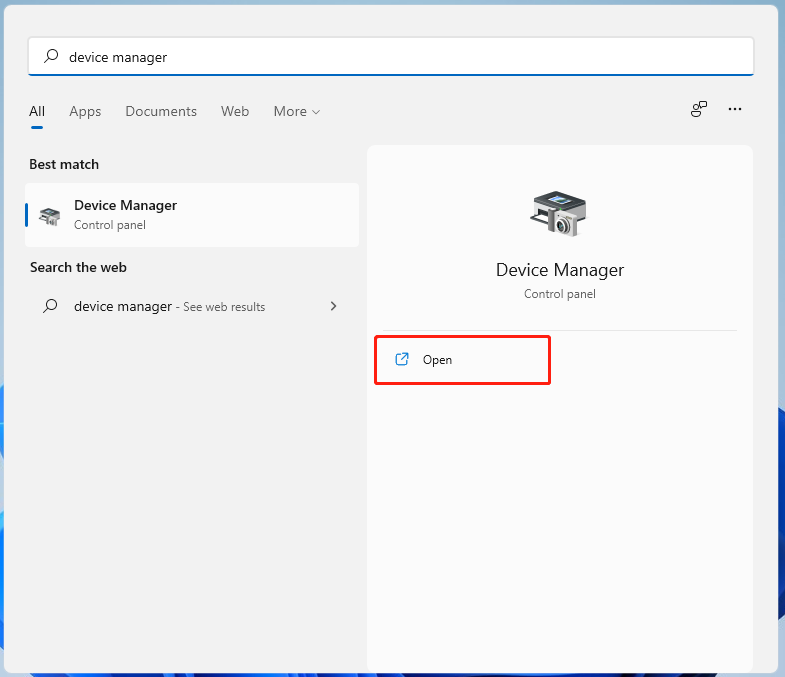Screen dimensions: 785x677
Task: Open the Documents filter tab
Action: (161, 111)
